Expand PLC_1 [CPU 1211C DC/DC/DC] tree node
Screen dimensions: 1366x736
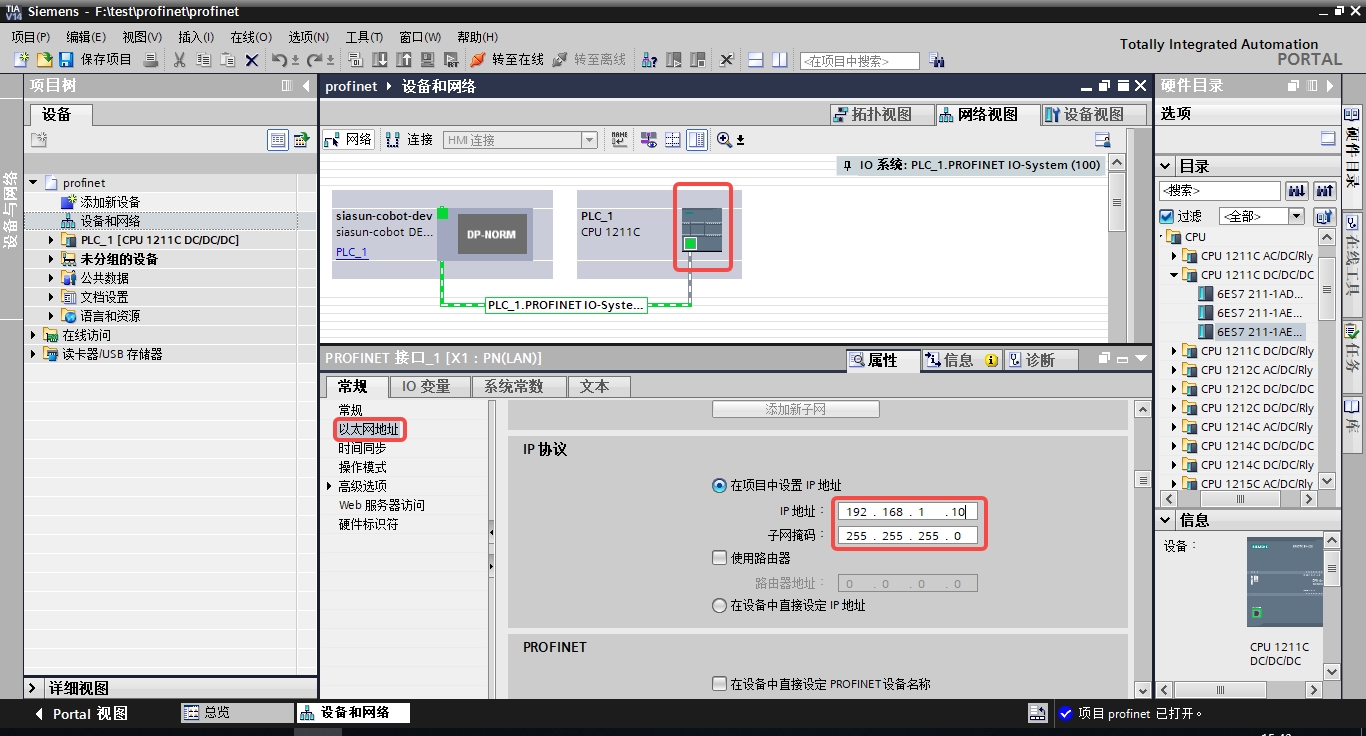click(52, 240)
